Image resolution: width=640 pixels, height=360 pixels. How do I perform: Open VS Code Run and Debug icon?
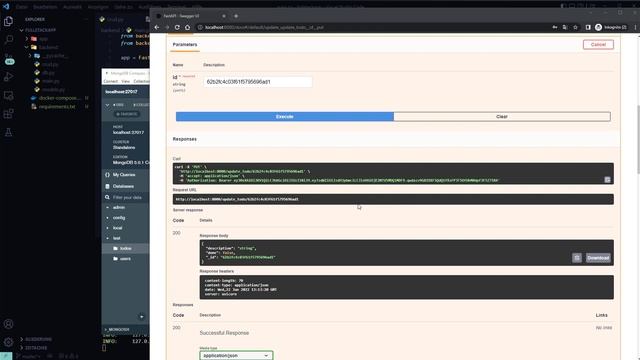(8, 77)
